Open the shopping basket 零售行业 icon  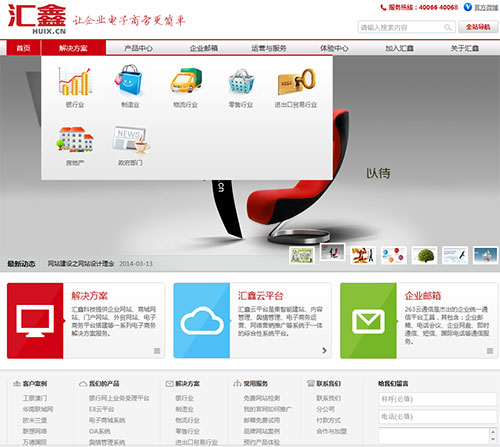241,81
